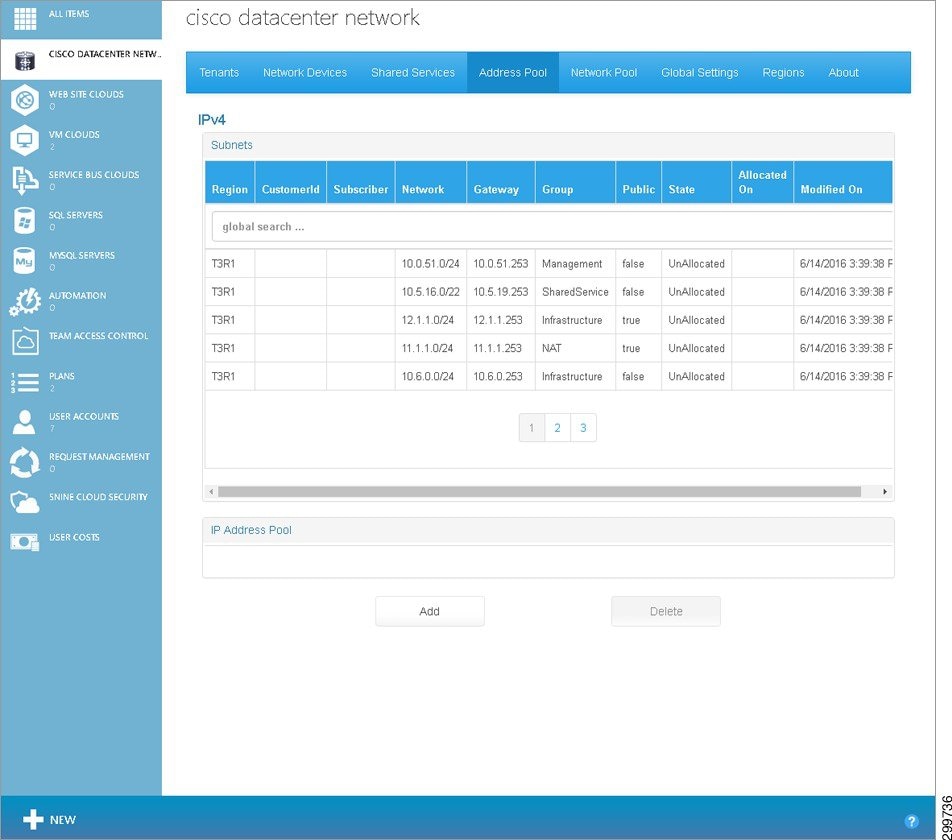Switch to the Network Devices tab
This screenshot has height=840, width=952.
tap(305, 72)
